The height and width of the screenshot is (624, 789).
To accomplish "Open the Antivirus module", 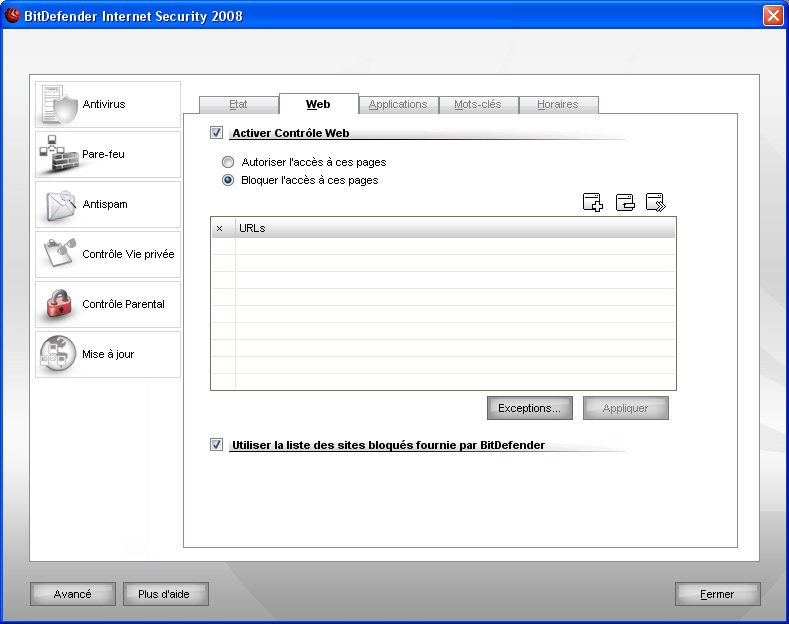I will [108, 104].
